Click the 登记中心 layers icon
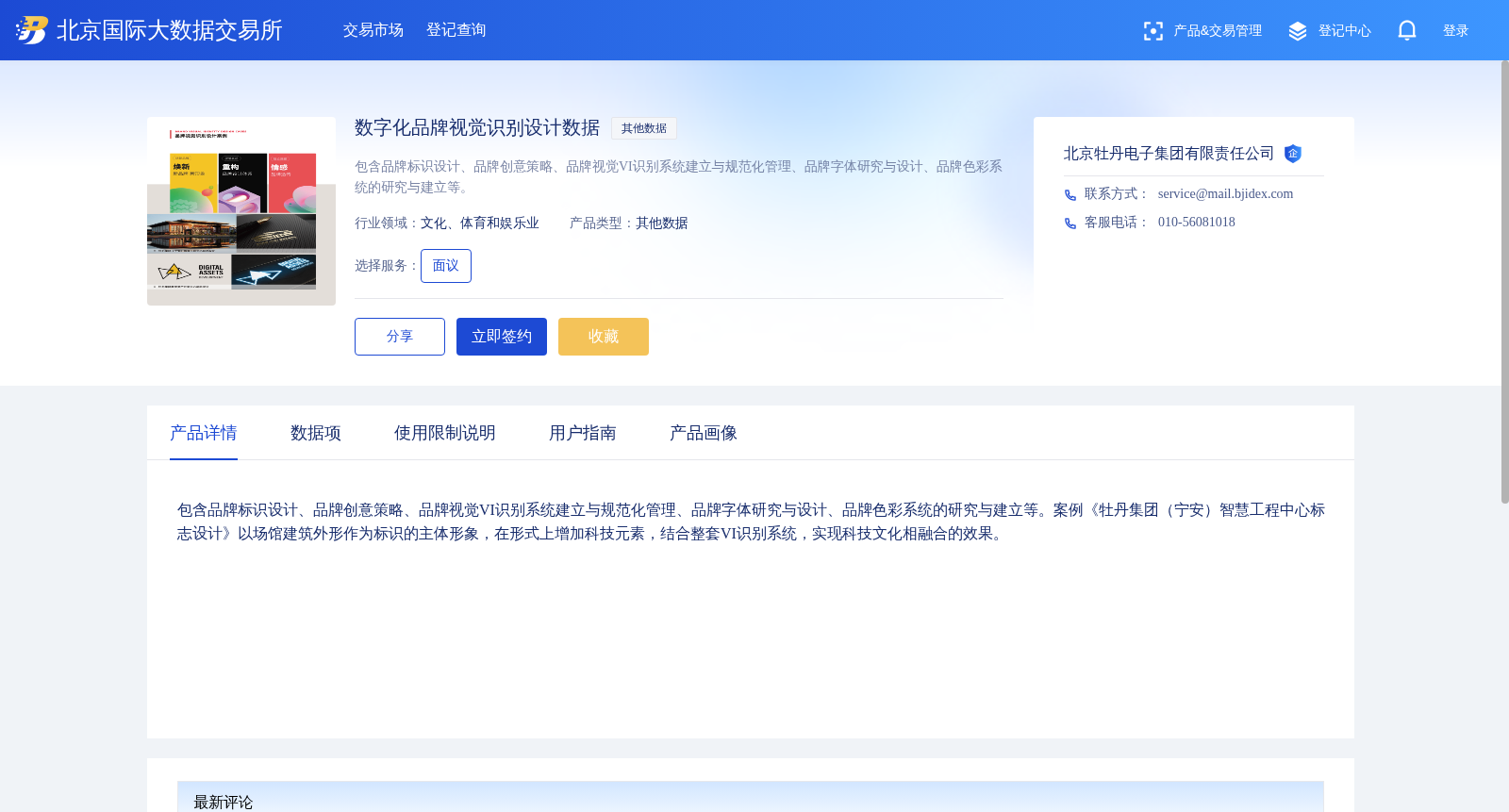 tap(1298, 31)
